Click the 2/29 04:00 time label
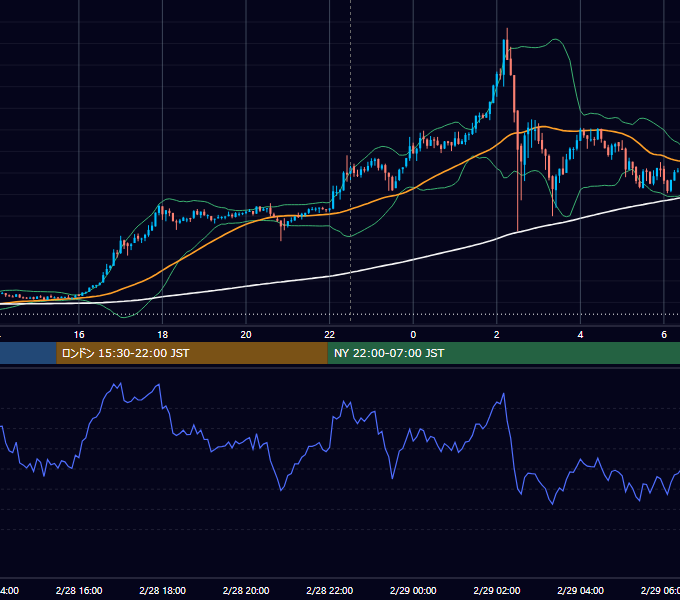 click(x=580, y=590)
